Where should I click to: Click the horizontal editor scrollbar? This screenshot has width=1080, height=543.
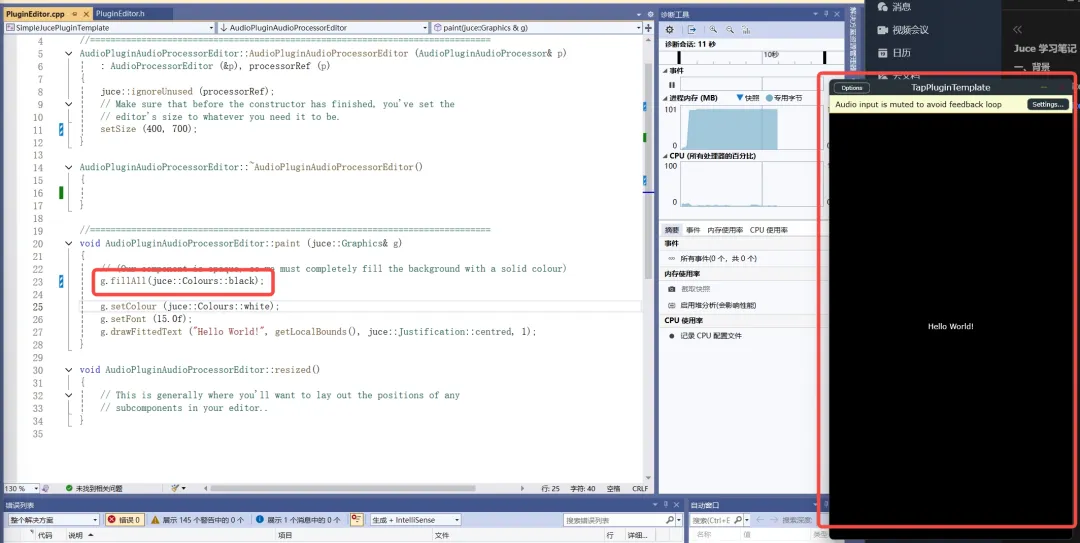coord(342,489)
